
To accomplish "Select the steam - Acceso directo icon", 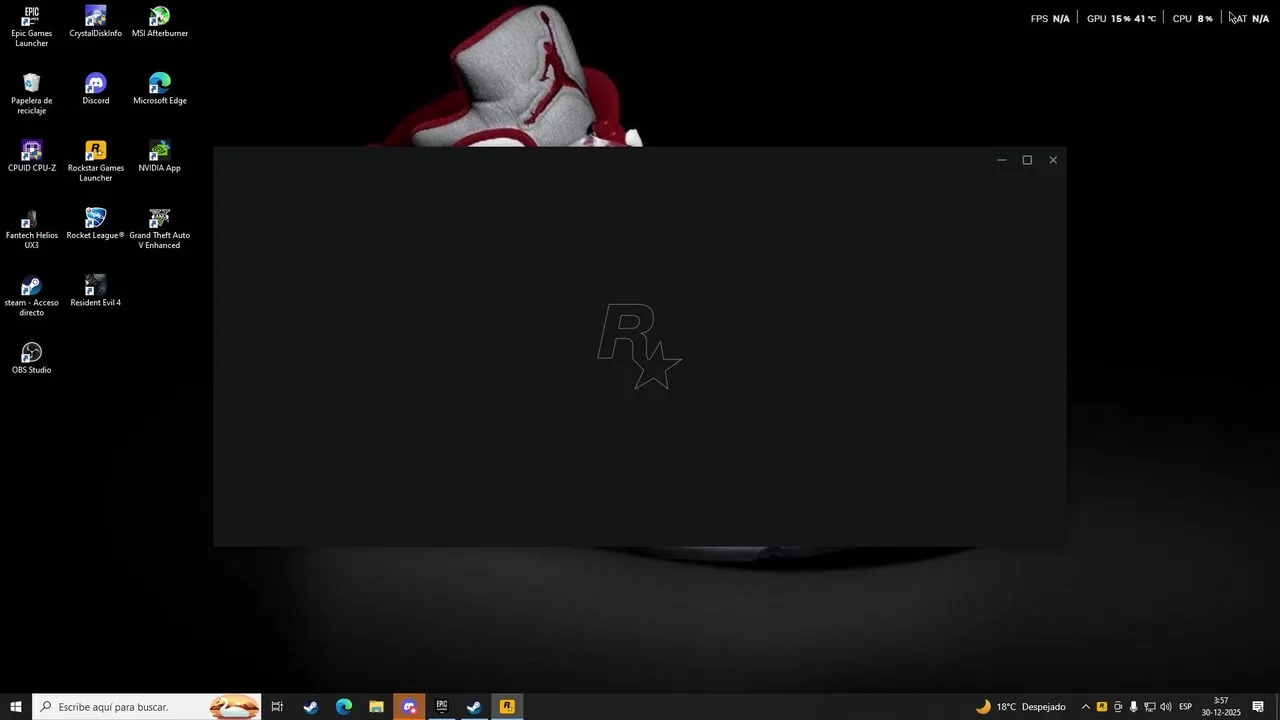I will [x=32, y=296].
